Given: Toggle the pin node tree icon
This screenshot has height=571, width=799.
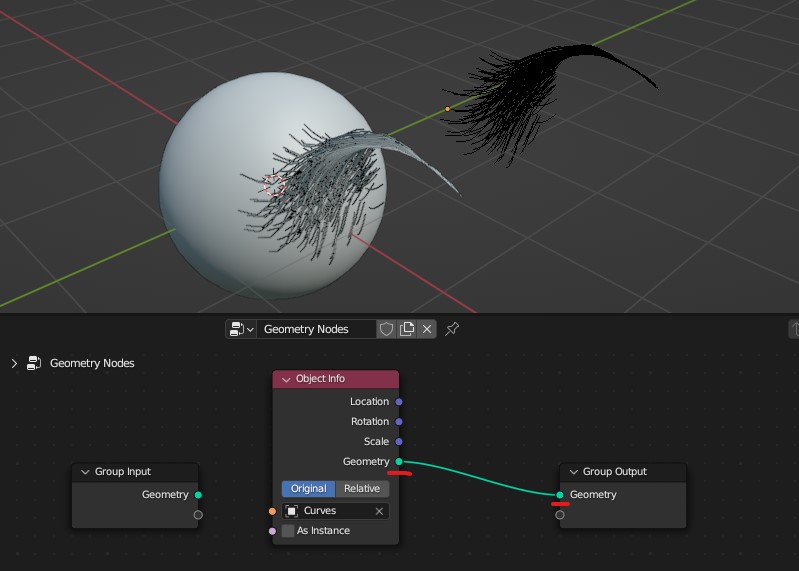Looking at the screenshot, I should tap(452, 329).
